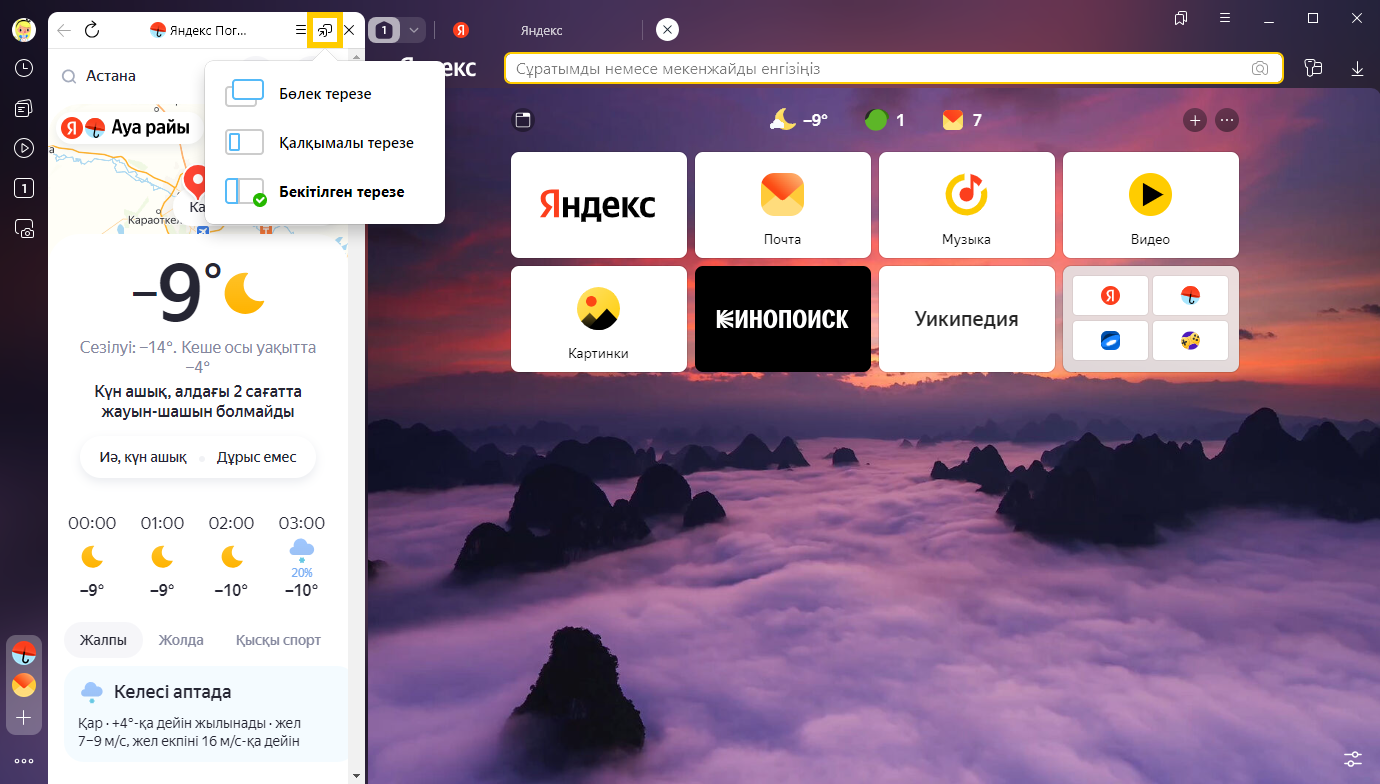Reload the weather side panel

[92, 30]
